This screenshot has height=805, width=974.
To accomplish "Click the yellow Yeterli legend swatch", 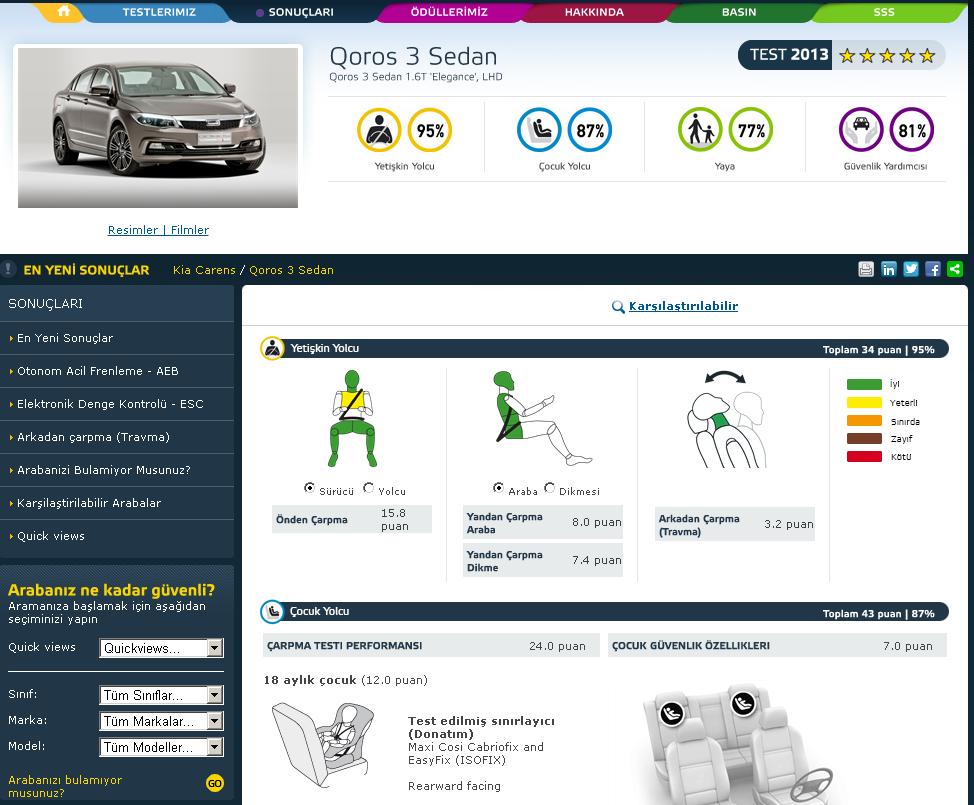I will coord(864,402).
